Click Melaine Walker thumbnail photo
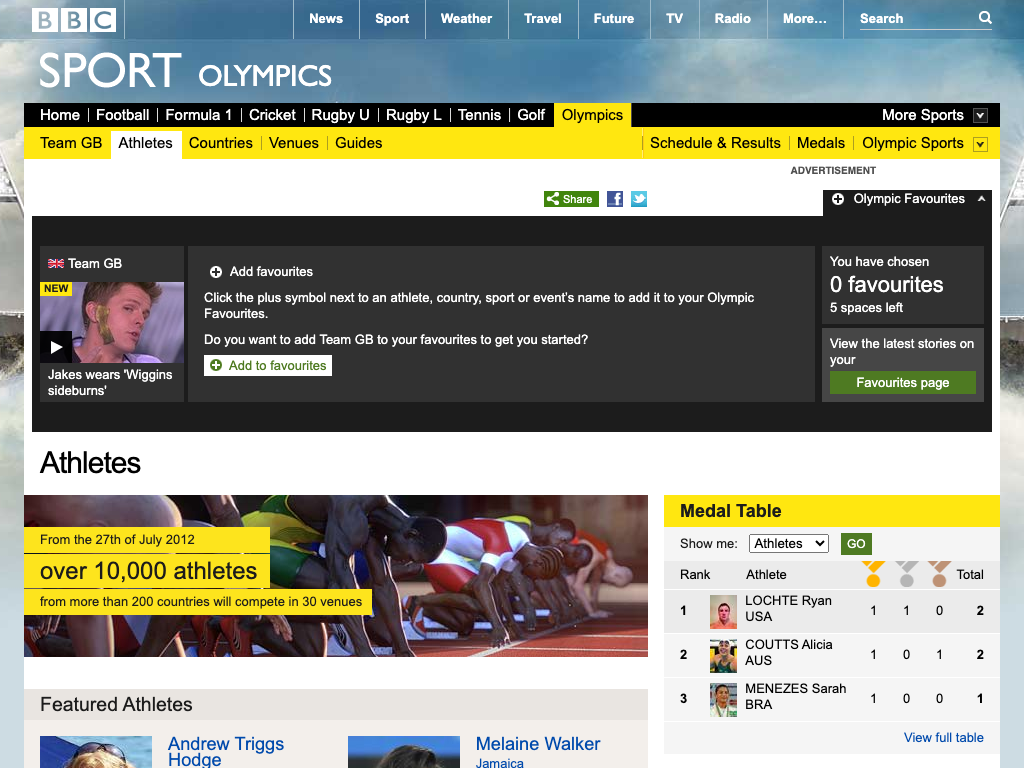Image resolution: width=1024 pixels, height=768 pixels. 404,752
